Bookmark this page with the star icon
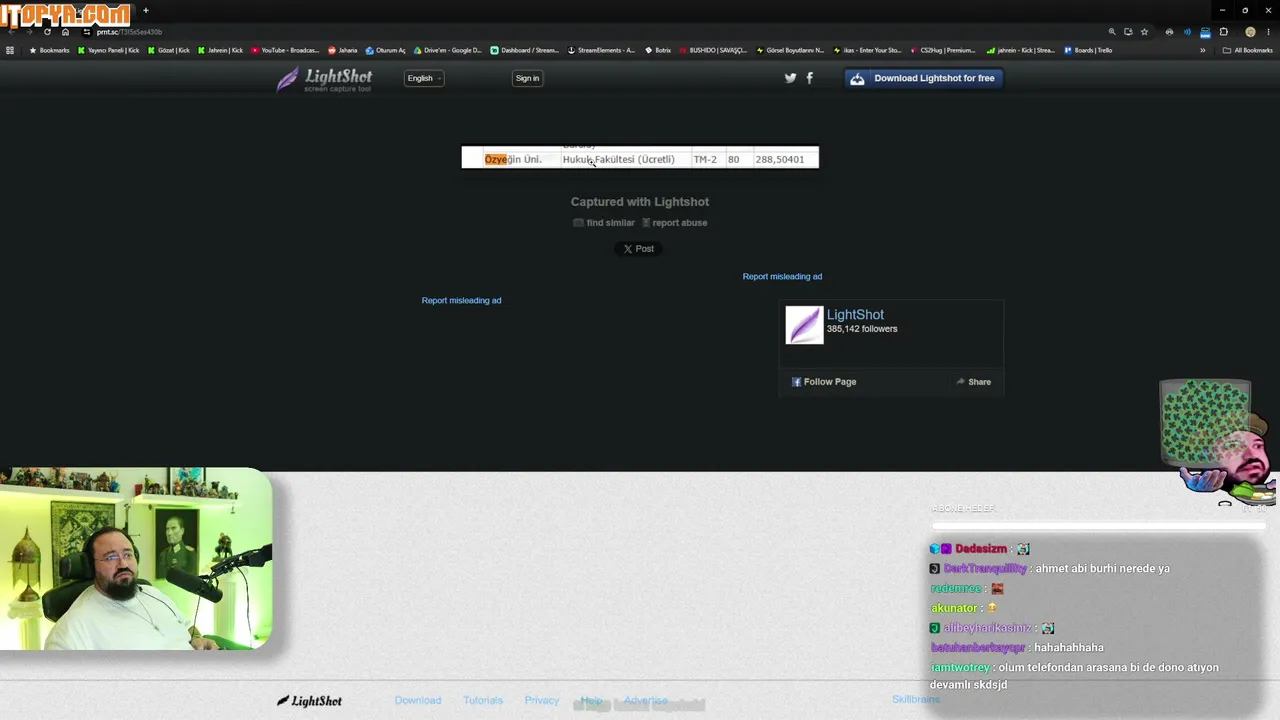 click(1145, 32)
